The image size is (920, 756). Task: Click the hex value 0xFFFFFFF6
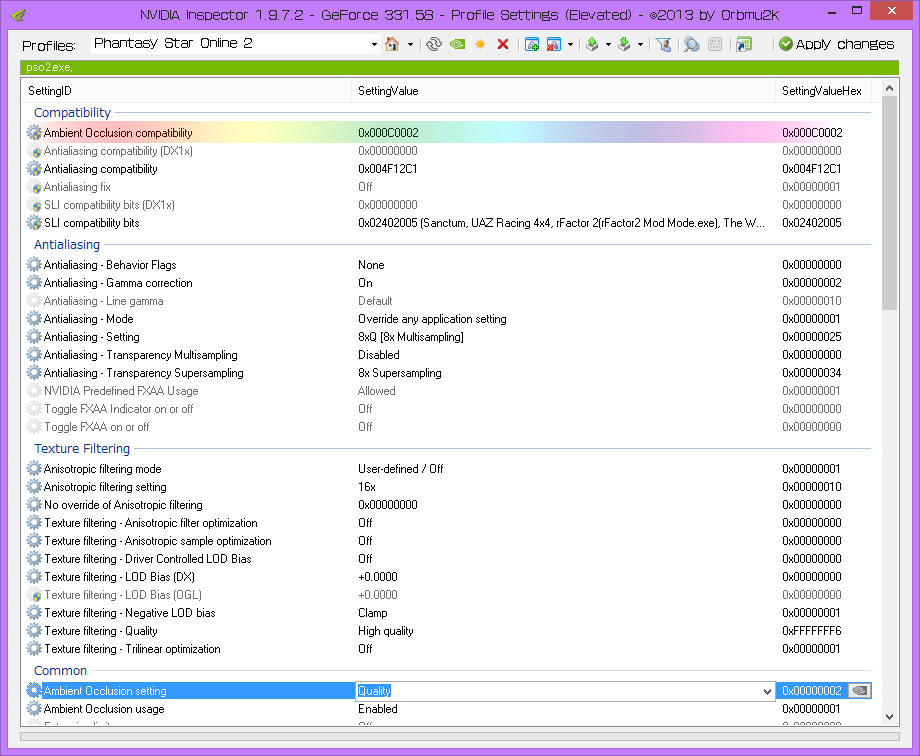[812, 631]
